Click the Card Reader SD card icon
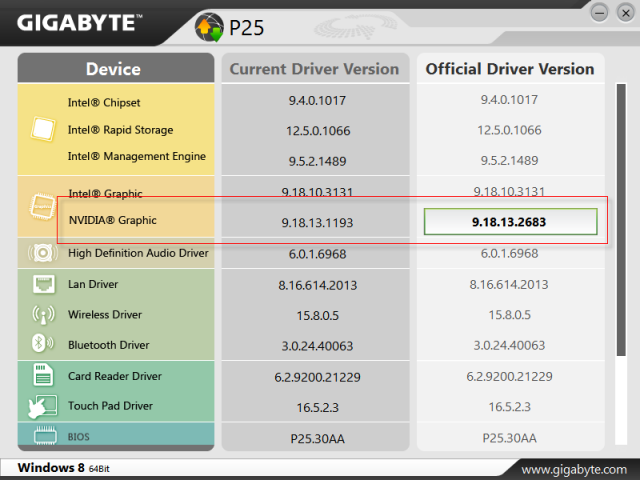Viewport: 640px width, 480px height. pos(43,375)
